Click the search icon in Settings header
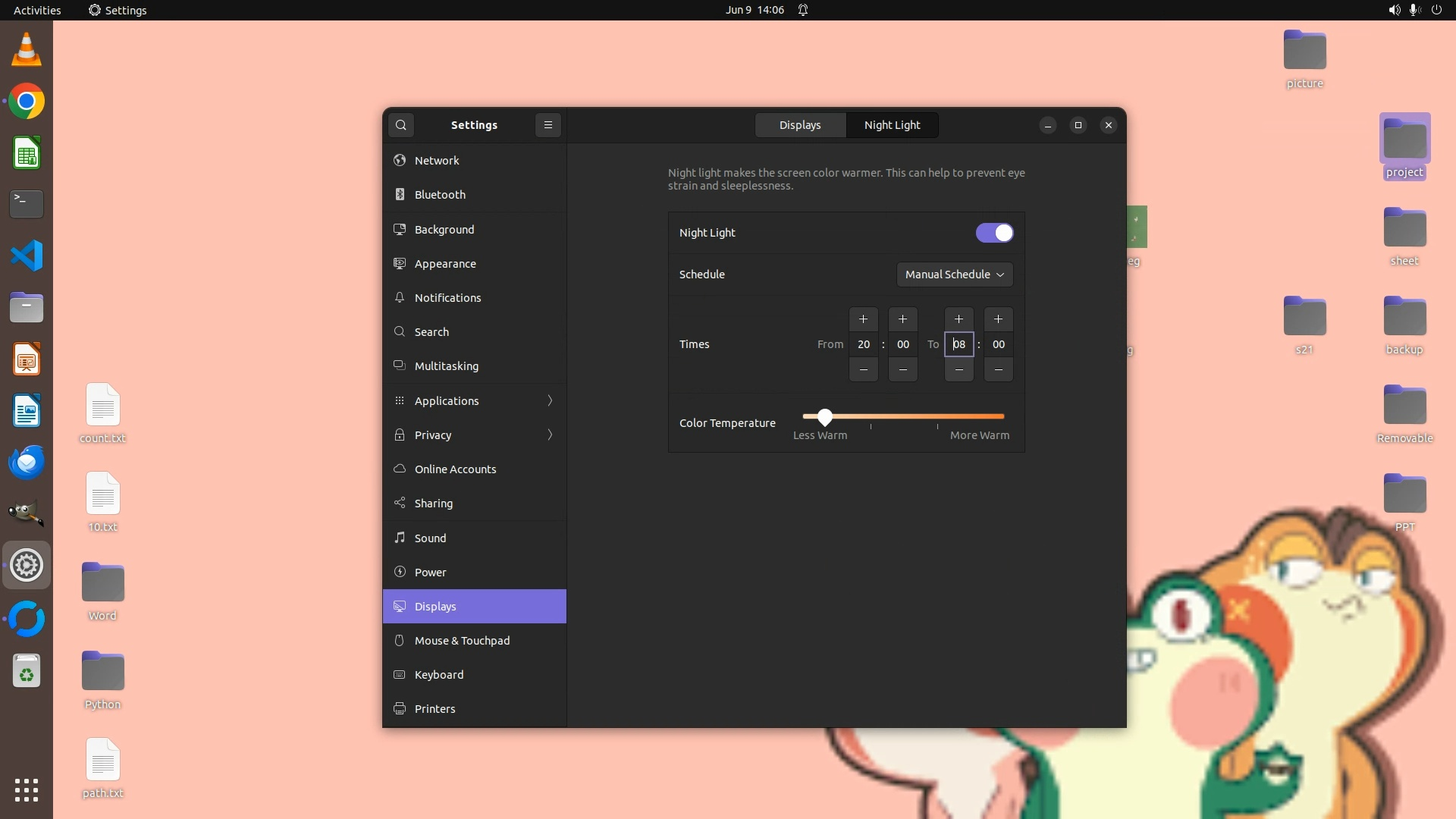 coord(401,125)
